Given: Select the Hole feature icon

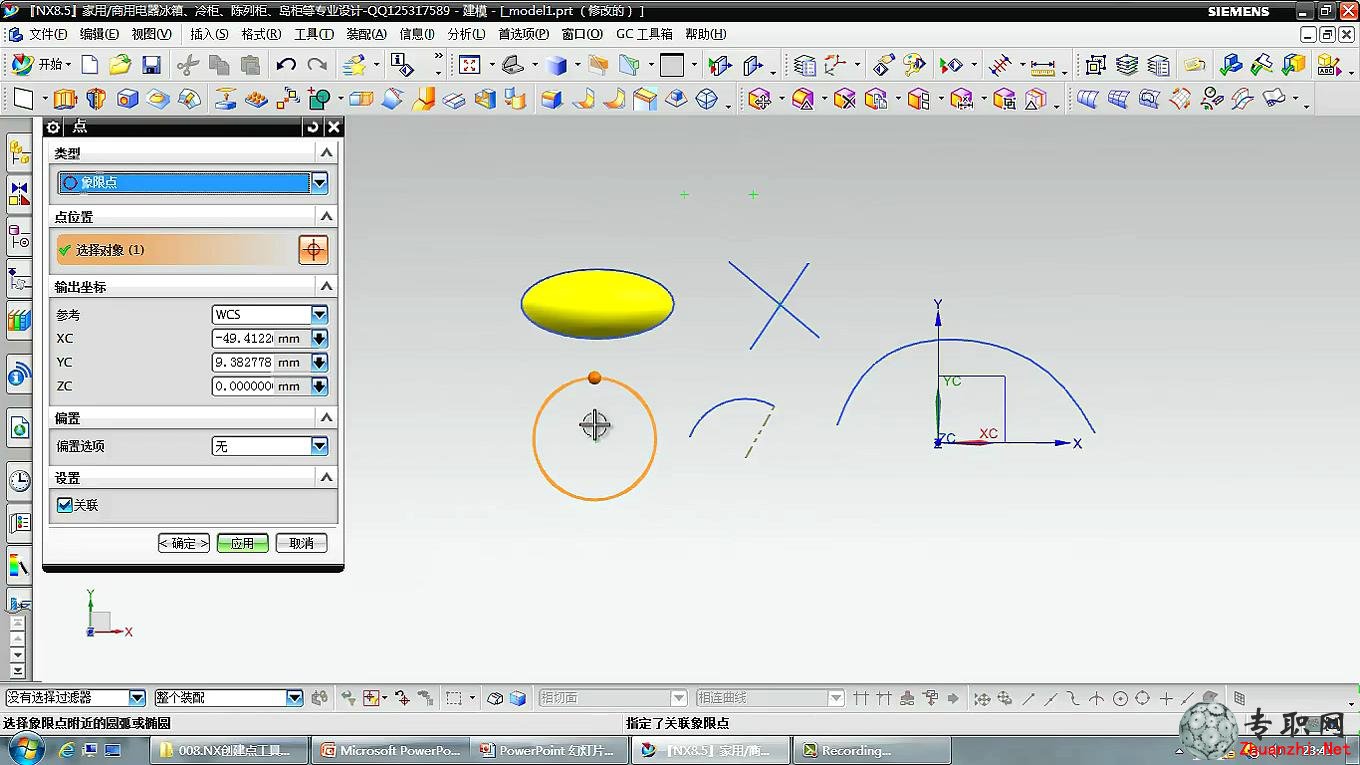Looking at the screenshot, I should 127,99.
